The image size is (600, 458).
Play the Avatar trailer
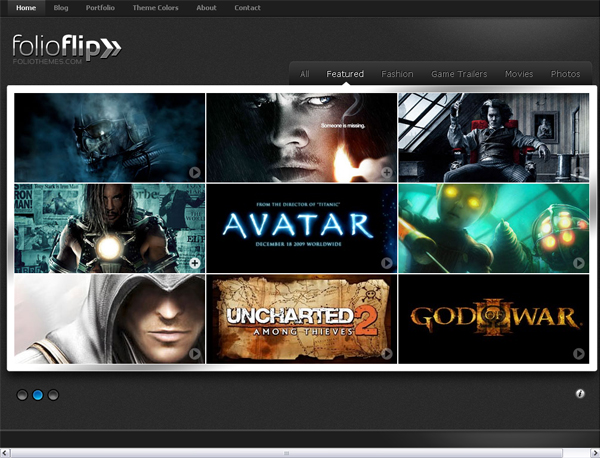(x=387, y=263)
